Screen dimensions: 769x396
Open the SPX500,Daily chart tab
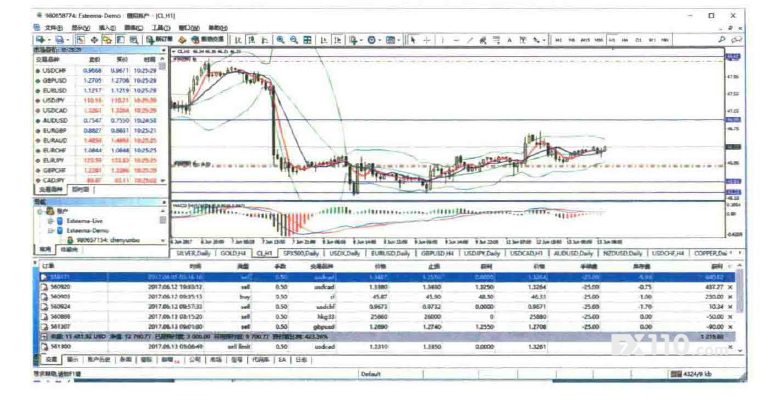pyautogui.click(x=301, y=254)
